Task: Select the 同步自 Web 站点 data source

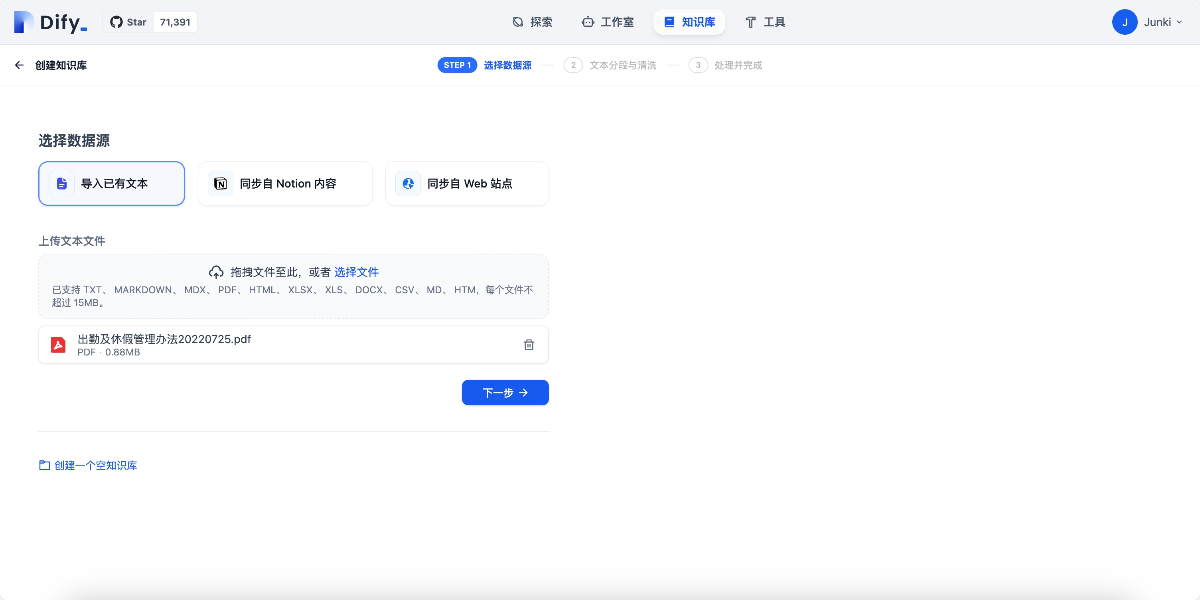Action: (466, 183)
